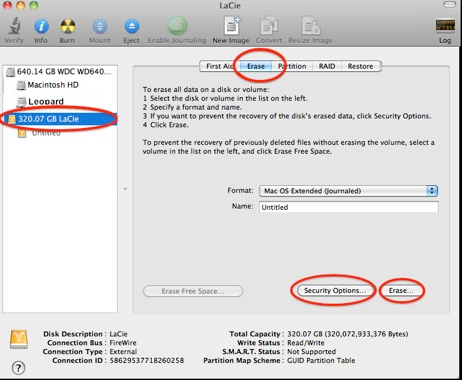Switch to the Erase tab

(x=256, y=66)
